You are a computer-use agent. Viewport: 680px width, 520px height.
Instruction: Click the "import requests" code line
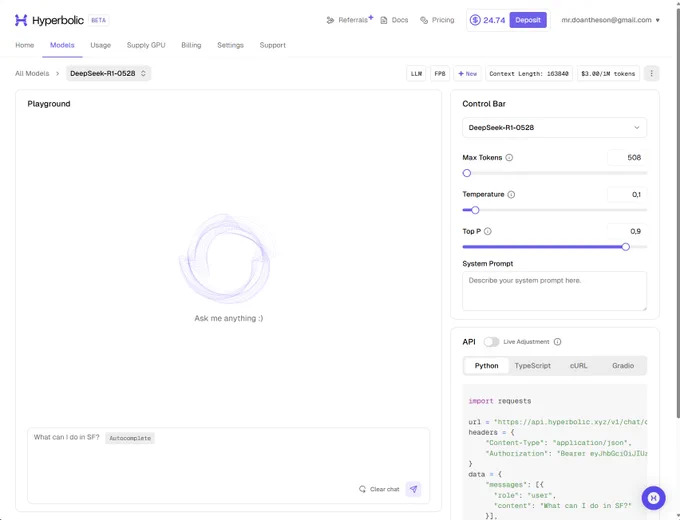click(500, 401)
